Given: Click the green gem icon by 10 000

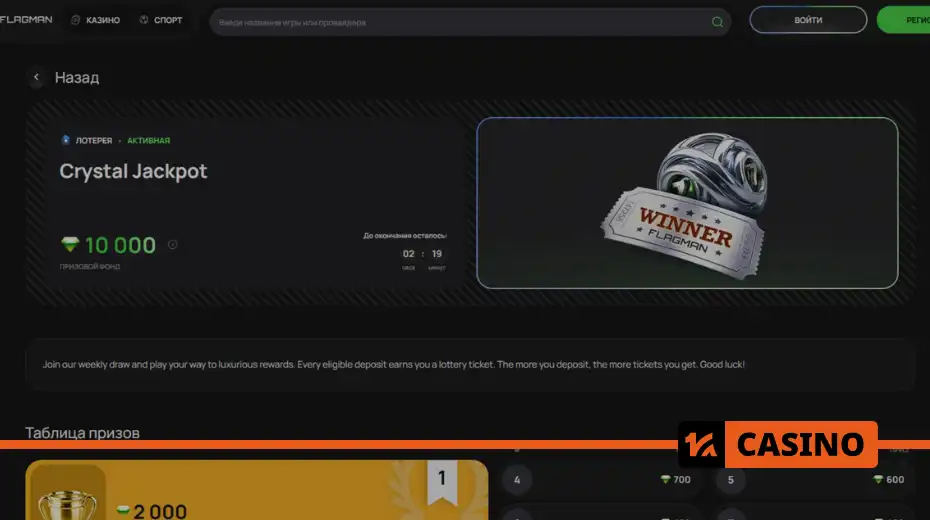Looking at the screenshot, I should (70, 244).
